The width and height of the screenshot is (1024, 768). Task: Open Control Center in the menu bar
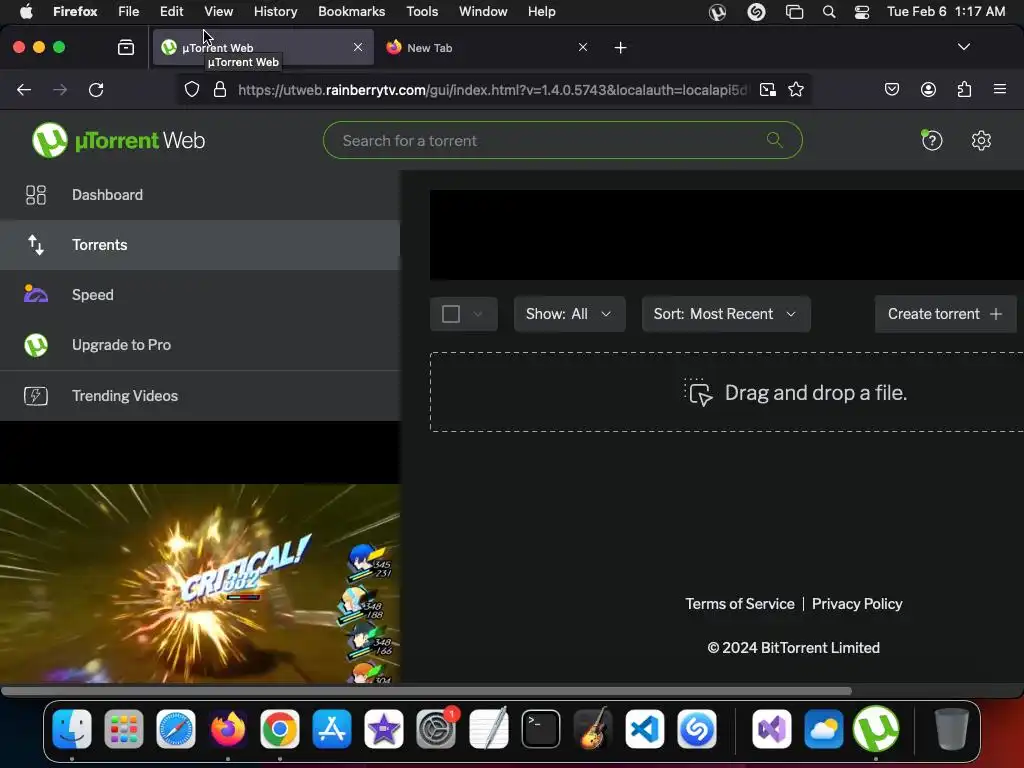(x=861, y=12)
